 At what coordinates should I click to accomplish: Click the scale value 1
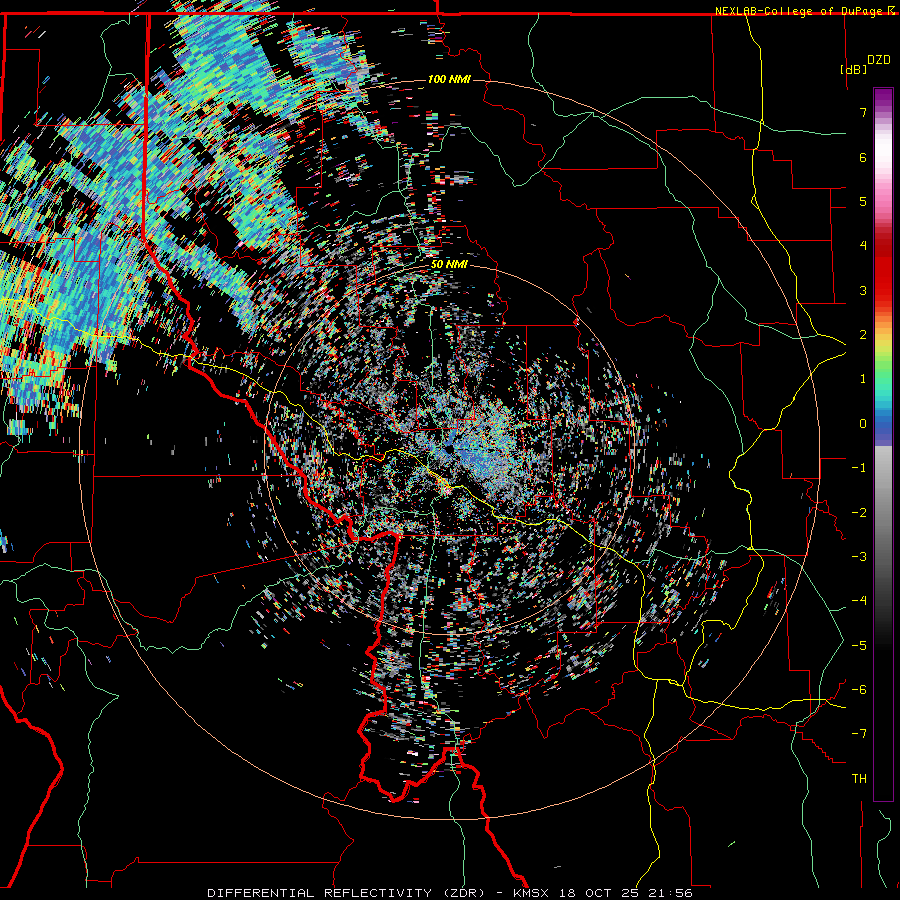pos(863,379)
